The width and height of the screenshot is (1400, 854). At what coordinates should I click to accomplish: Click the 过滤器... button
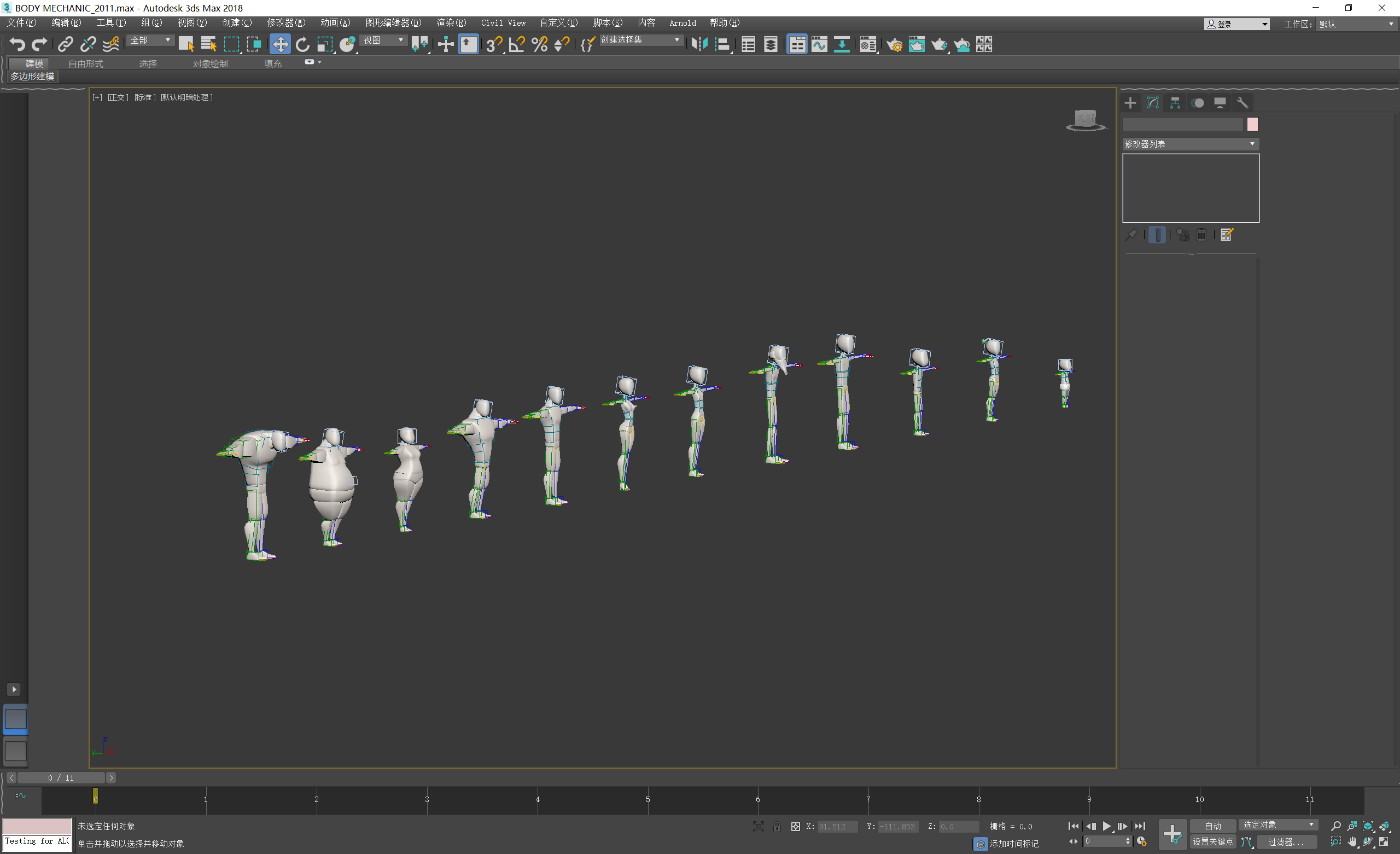[x=1286, y=841]
